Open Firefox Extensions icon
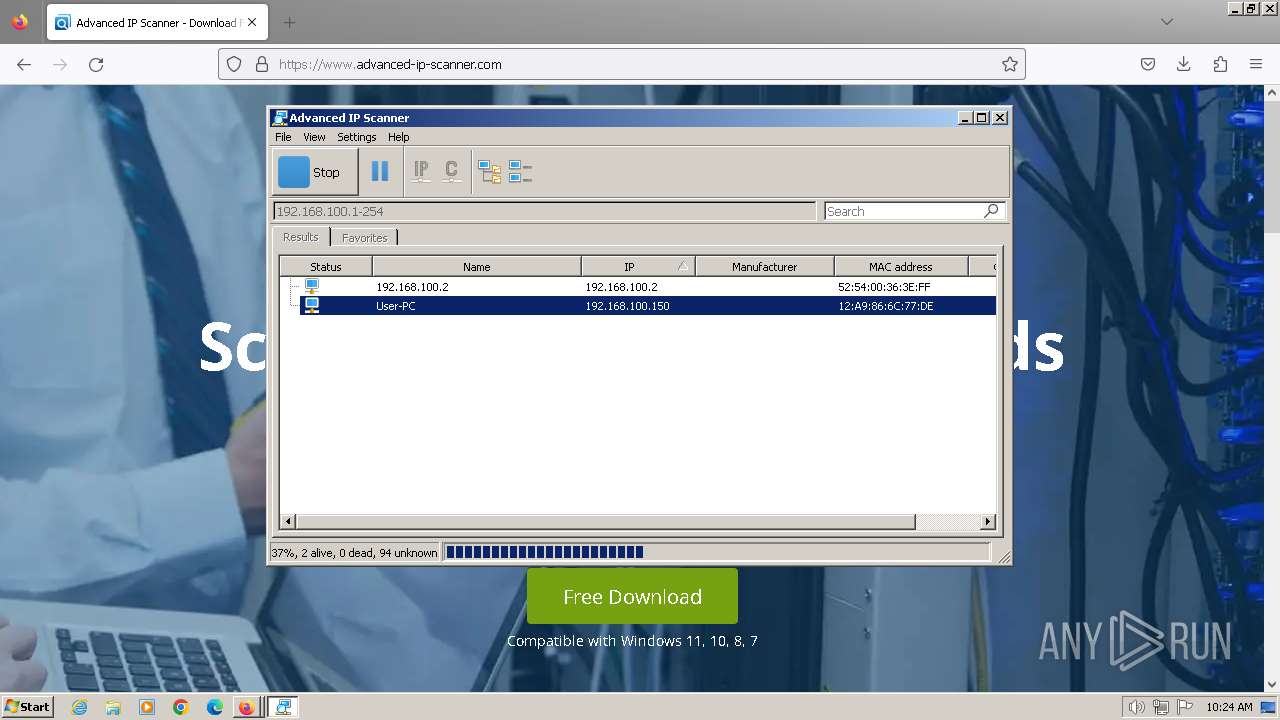The height and width of the screenshot is (720, 1280). [1220, 64]
